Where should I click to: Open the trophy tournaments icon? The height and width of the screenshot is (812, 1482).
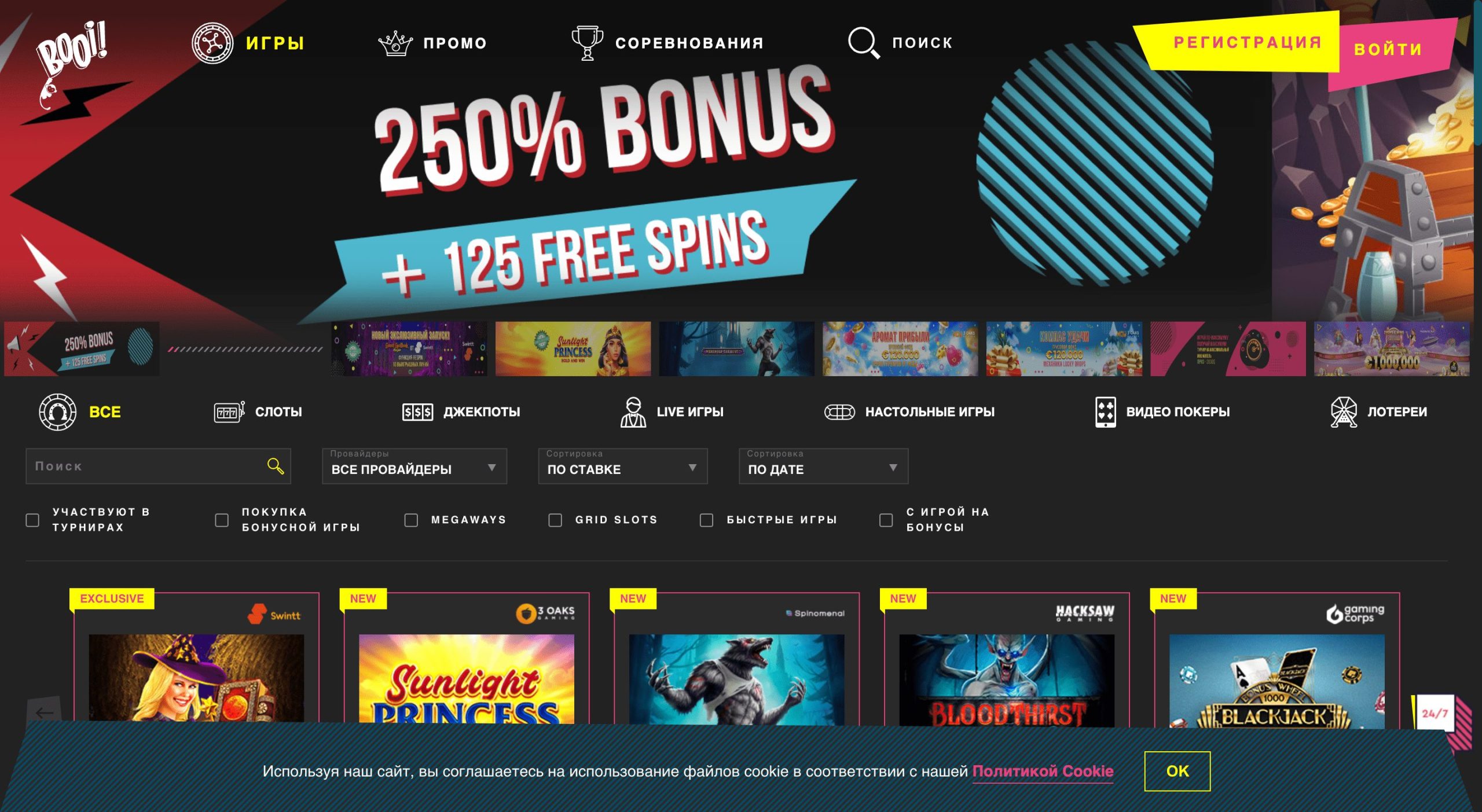click(x=587, y=43)
